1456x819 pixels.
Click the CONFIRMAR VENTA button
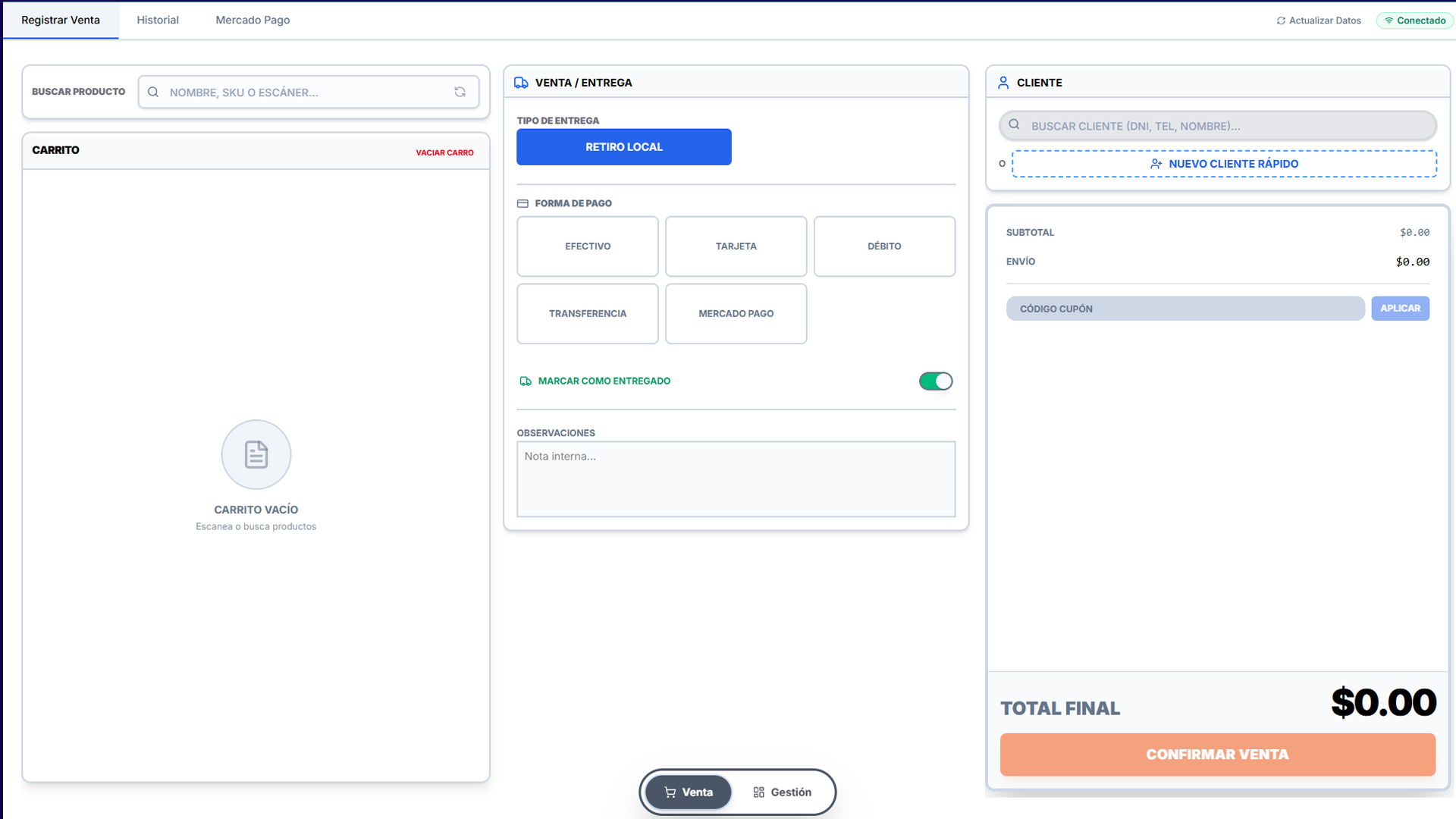(1217, 755)
